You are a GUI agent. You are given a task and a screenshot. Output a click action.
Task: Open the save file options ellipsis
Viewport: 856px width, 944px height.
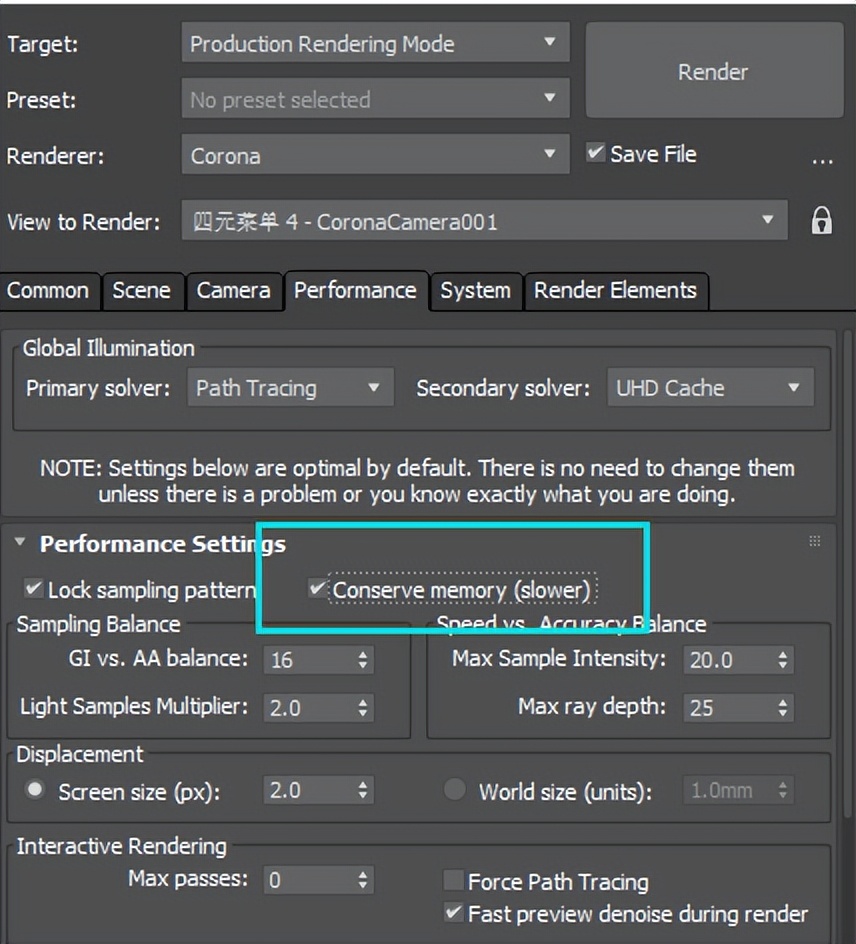pyautogui.click(x=822, y=161)
